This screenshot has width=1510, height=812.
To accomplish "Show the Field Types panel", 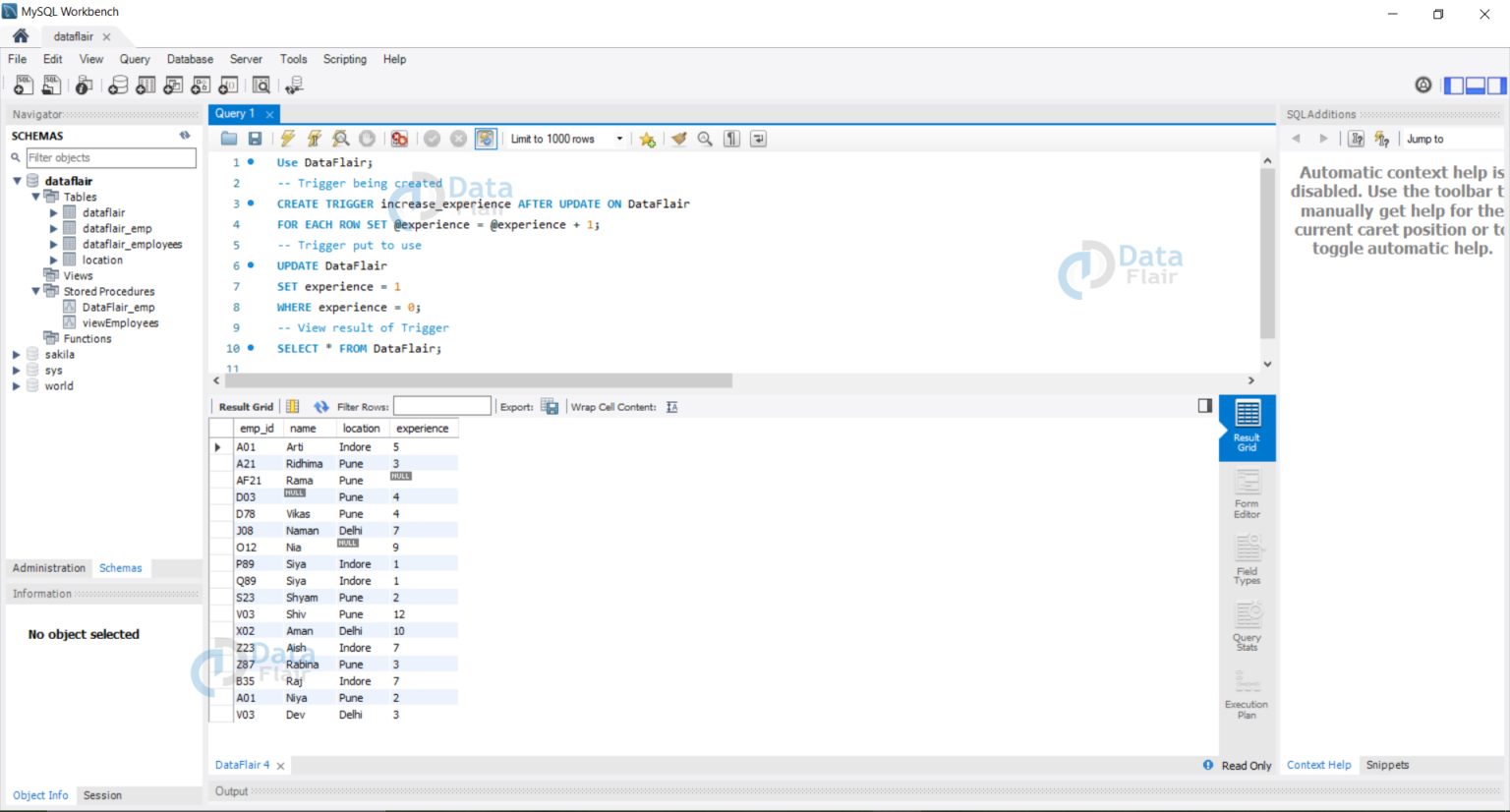I will click(1247, 560).
